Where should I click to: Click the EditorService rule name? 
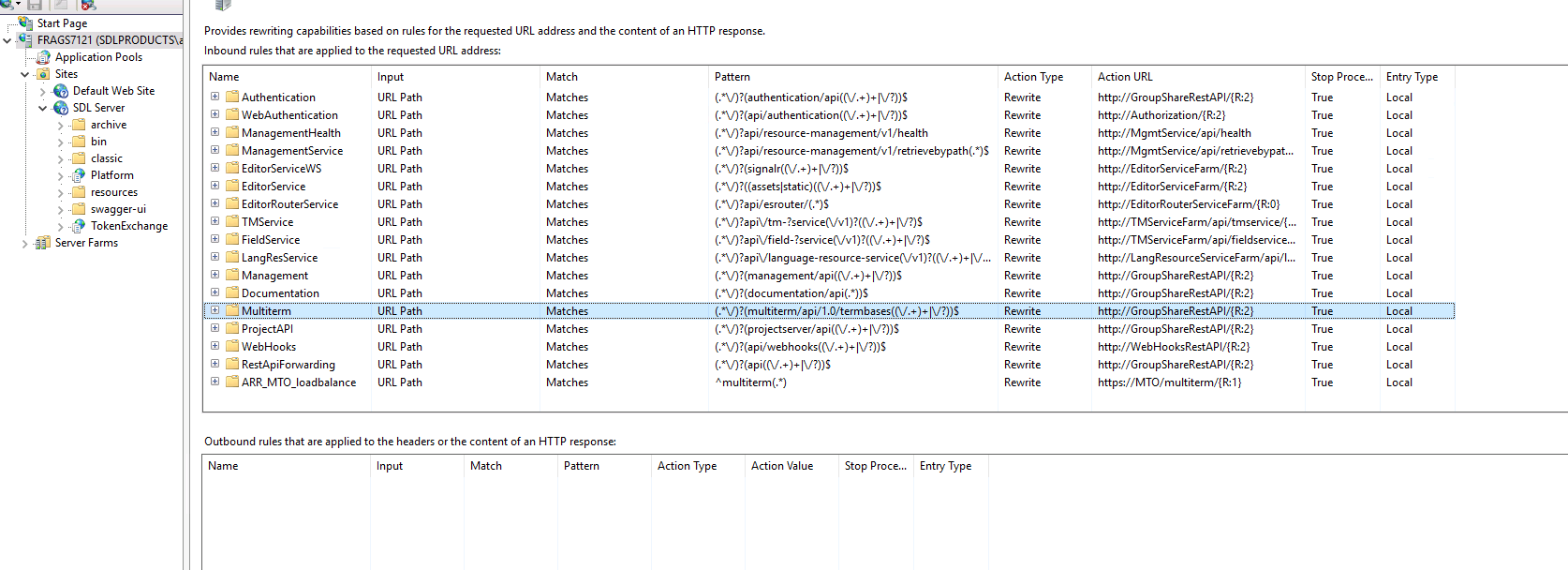click(274, 186)
